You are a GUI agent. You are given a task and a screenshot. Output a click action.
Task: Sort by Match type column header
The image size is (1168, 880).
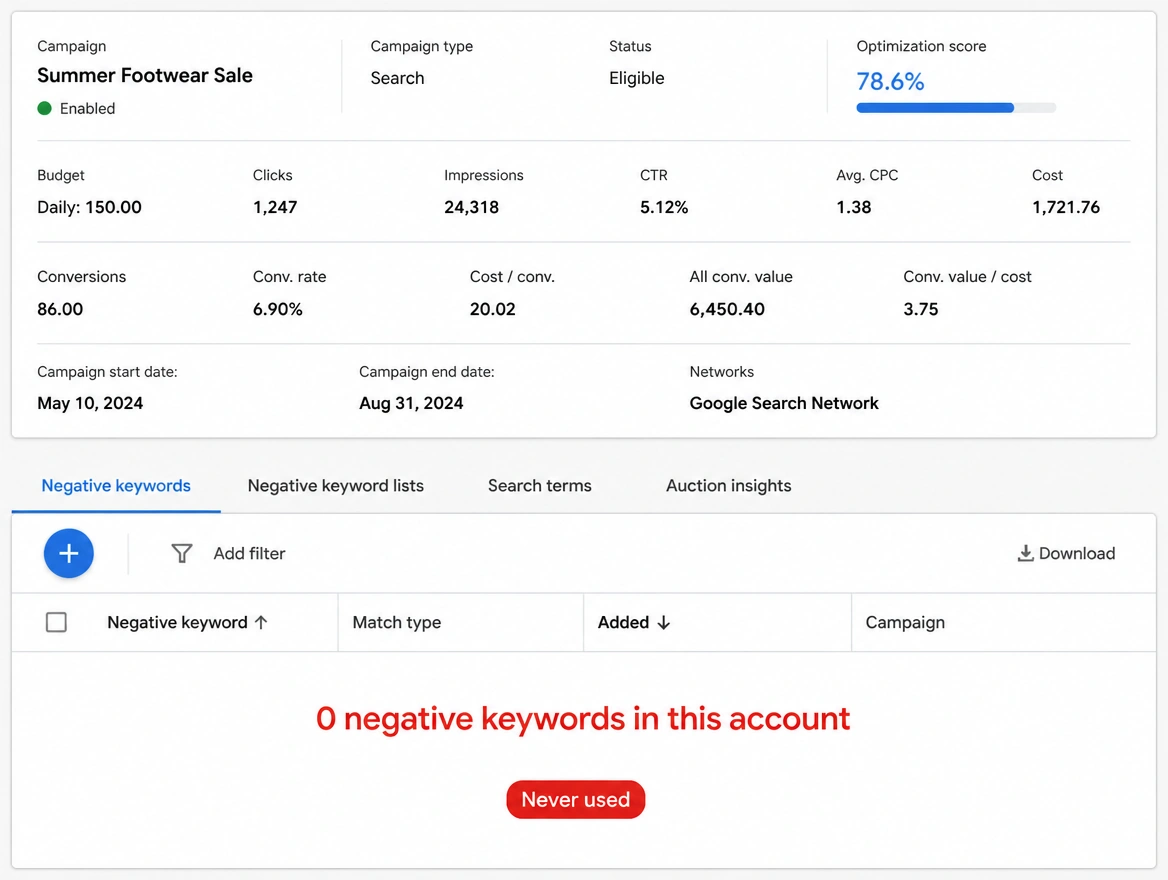coord(396,622)
